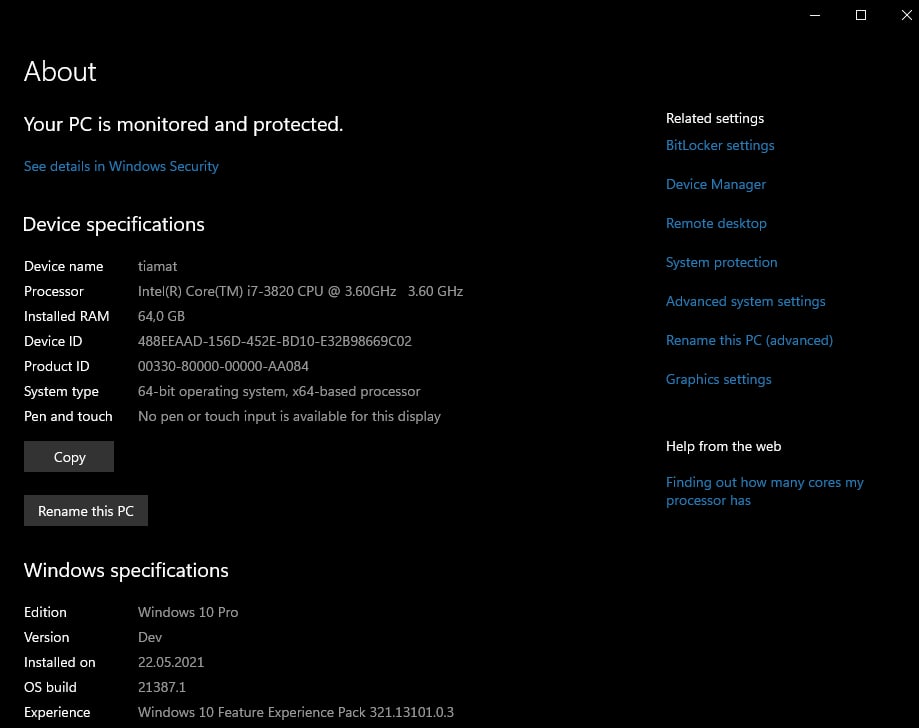Open Graphics settings link
The image size is (919, 728).
(719, 379)
